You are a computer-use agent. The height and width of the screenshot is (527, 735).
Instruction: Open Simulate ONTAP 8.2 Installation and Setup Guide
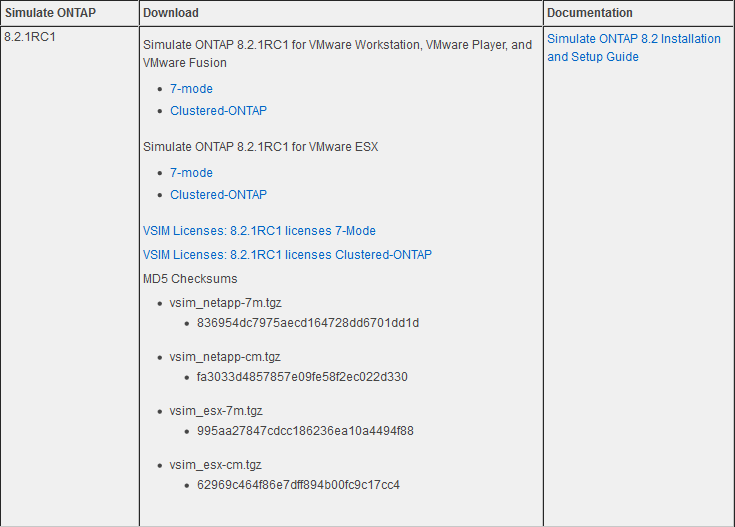point(634,47)
